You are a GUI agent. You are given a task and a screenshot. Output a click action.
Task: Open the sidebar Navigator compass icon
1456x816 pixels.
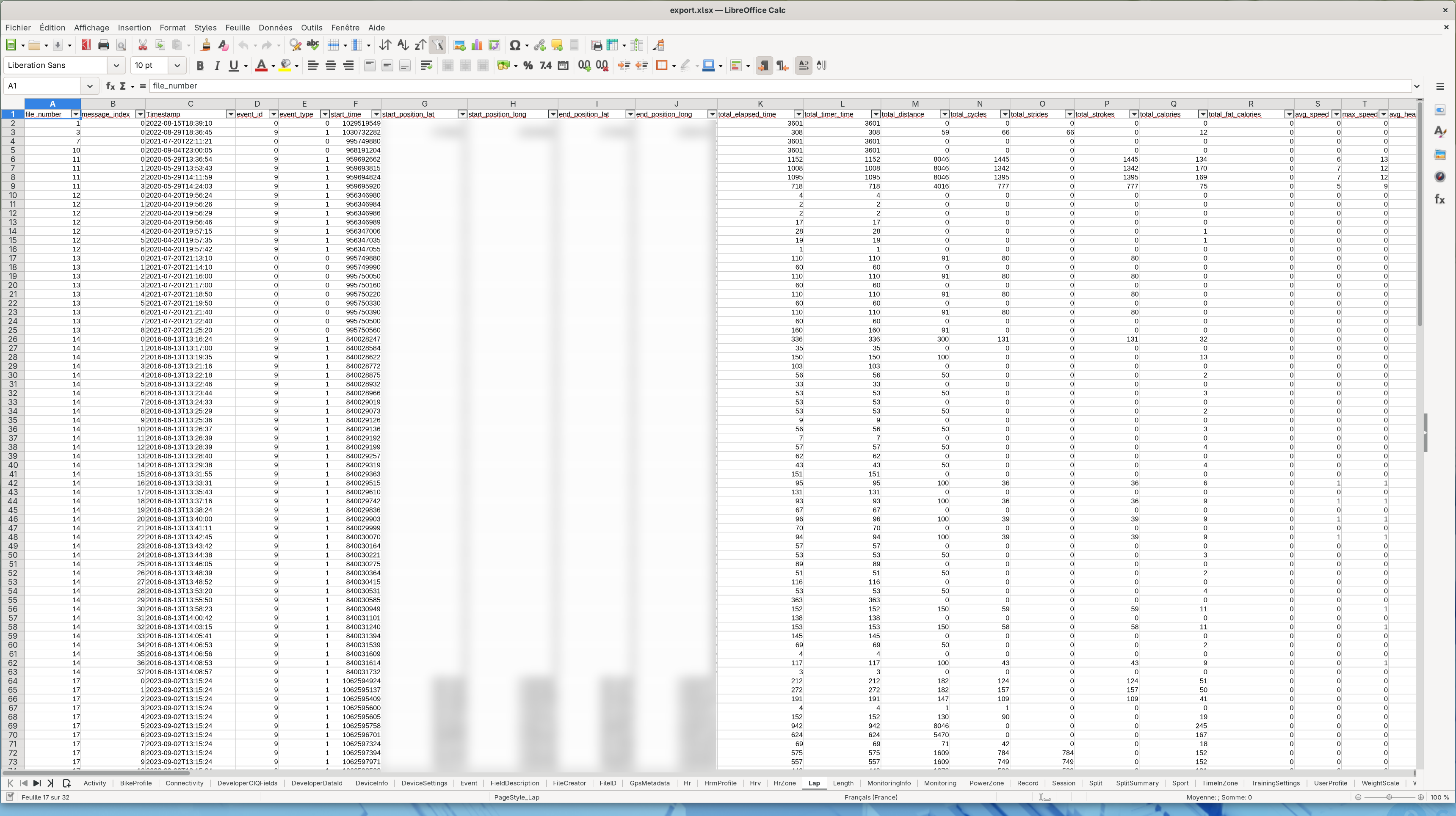click(x=1439, y=177)
